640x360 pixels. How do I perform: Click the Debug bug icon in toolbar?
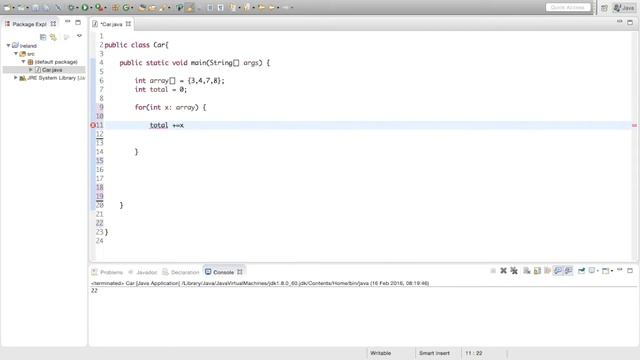[x=71, y=7]
